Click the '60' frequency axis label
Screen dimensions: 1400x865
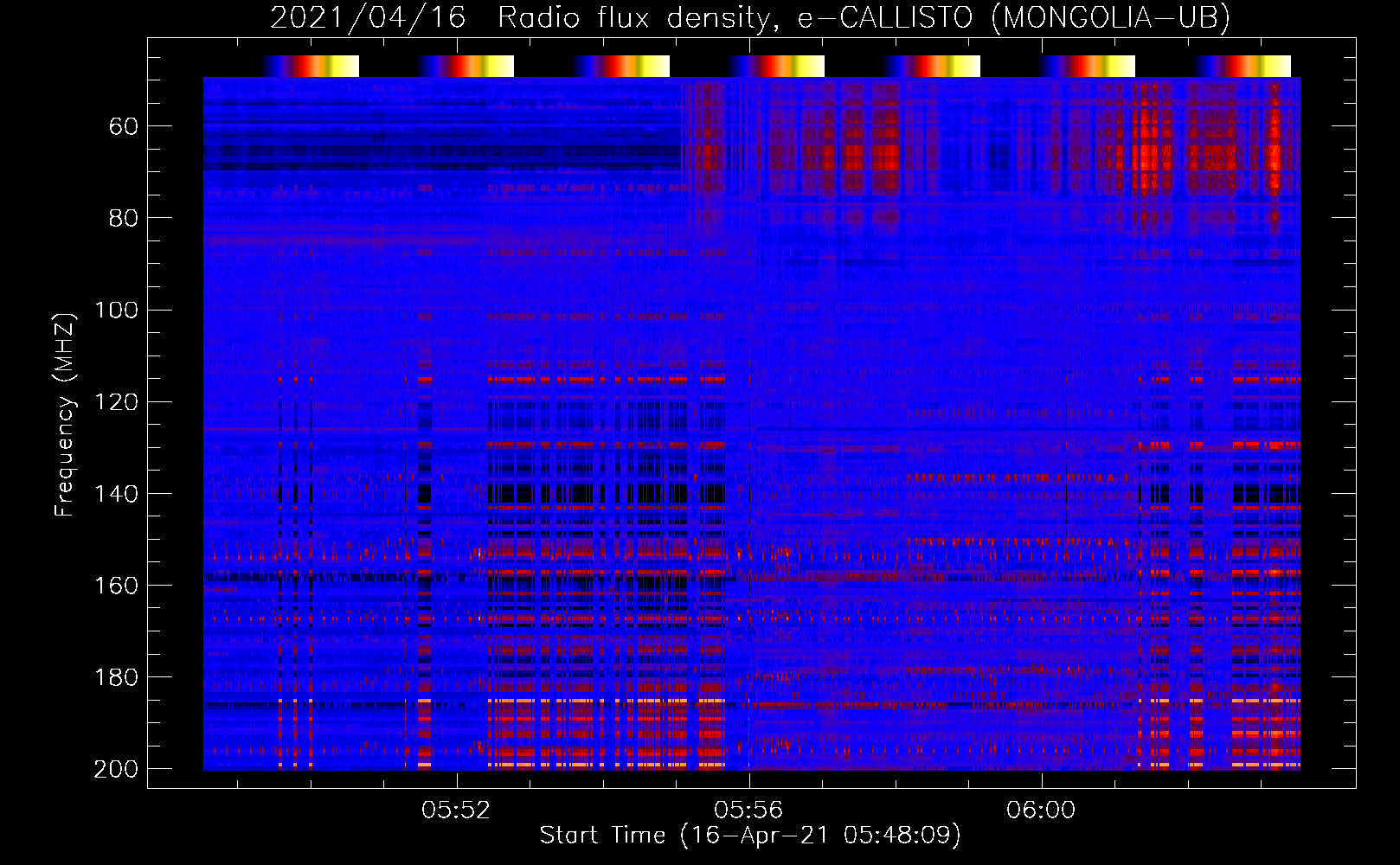point(124,127)
